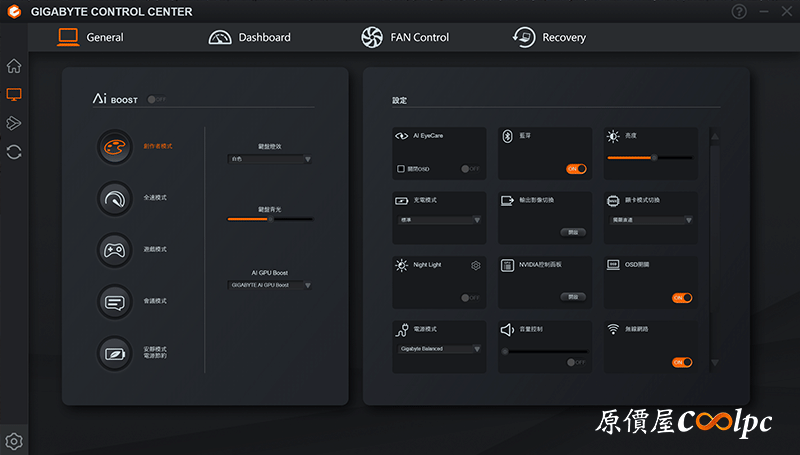
Task: Click the Wi-Fi wireless network icon
Action: (613, 330)
